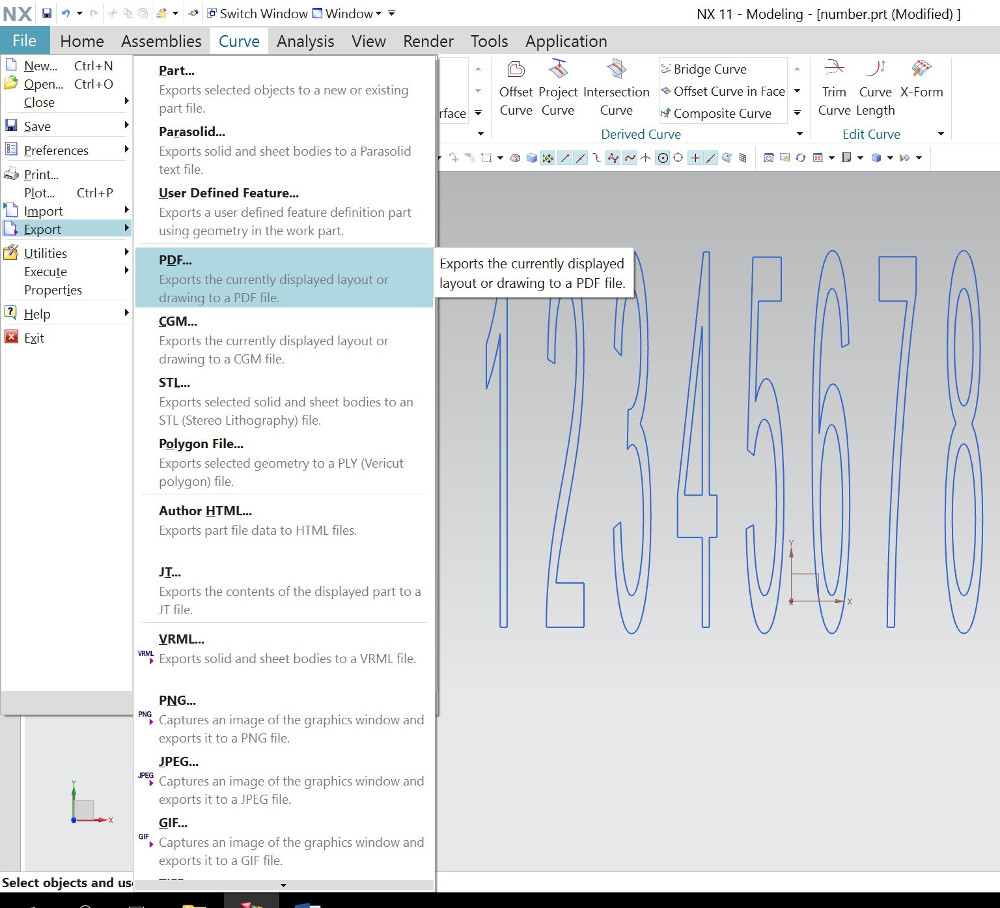1000x908 pixels.
Task: Expand the Derived Curve gallery more arrow
Action: [x=797, y=113]
